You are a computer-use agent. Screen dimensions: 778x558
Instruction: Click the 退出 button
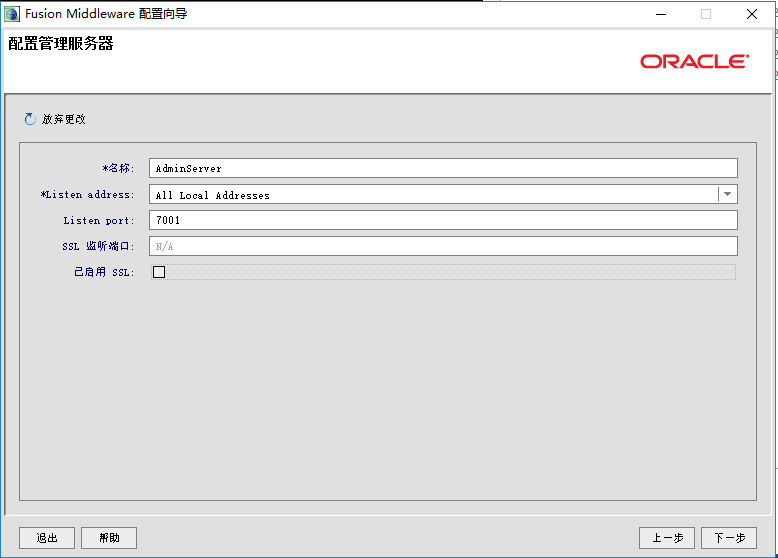click(x=47, y=538)
